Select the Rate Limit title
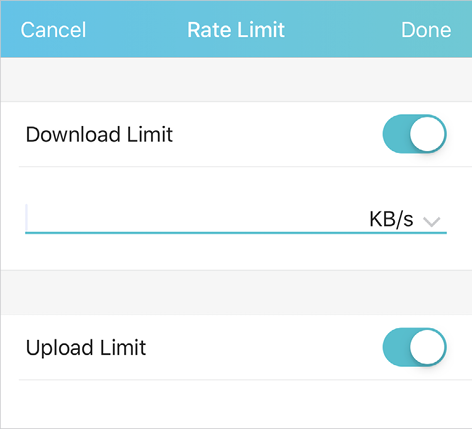The height and width of the screenshot is (429, 472). coord(236,30)
